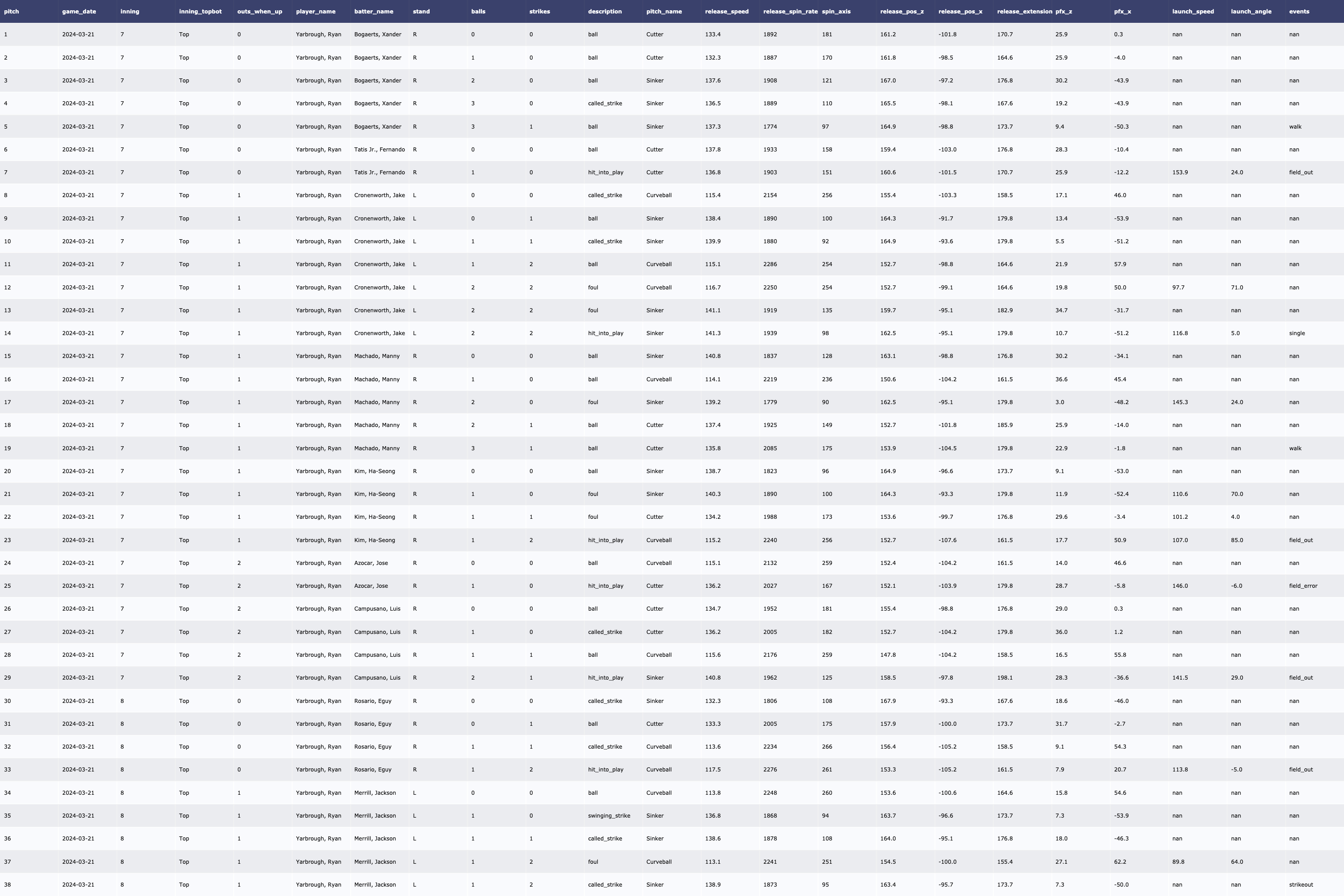This screenshot has width=1344, height=896.
Task: Click release speed 141.3 cell
Action: (x=713, y=333)
